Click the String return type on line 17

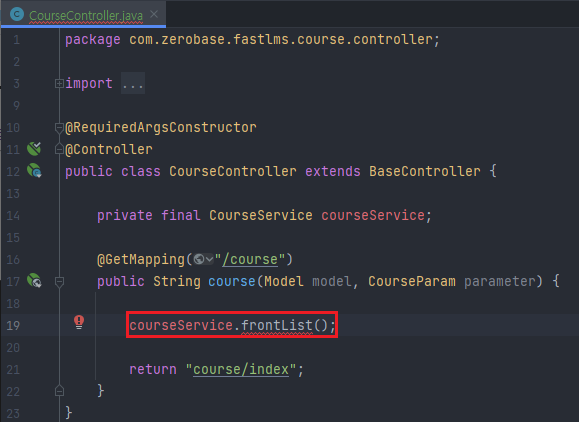(177, 282)
